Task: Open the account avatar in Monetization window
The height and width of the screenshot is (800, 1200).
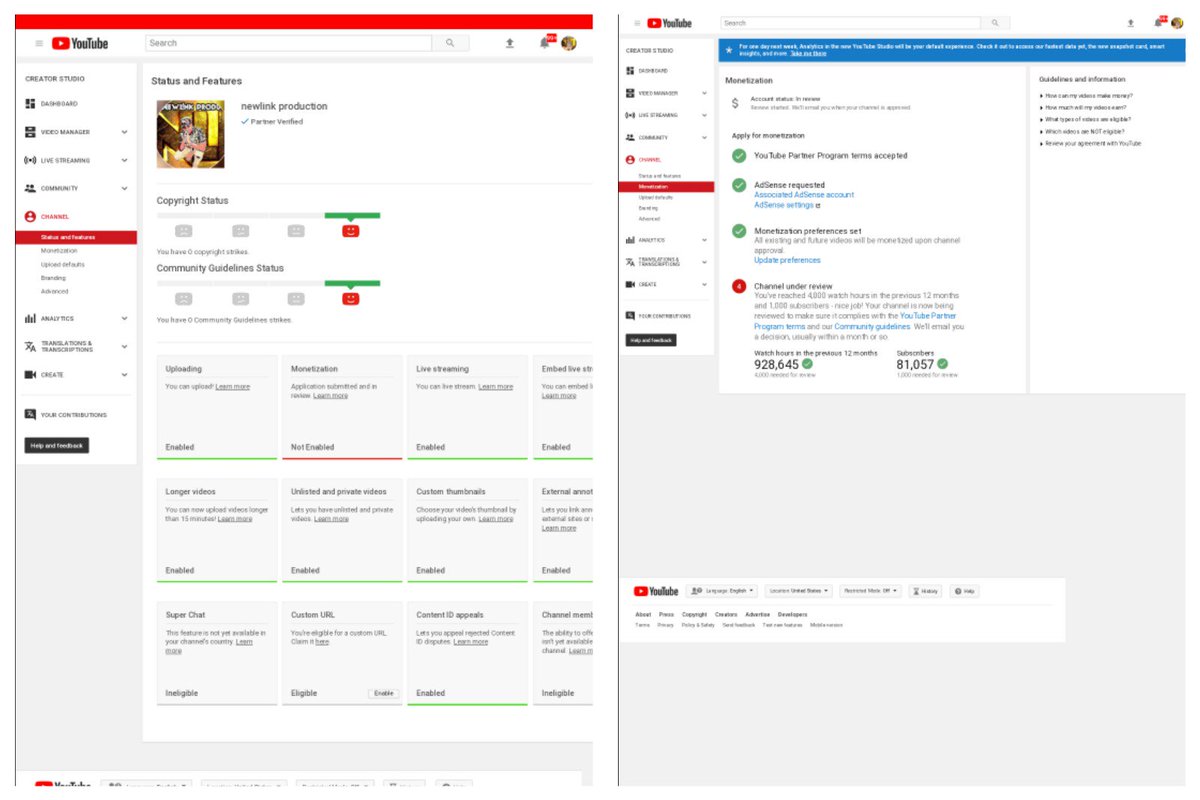Action: click(x=1177, y=23)
